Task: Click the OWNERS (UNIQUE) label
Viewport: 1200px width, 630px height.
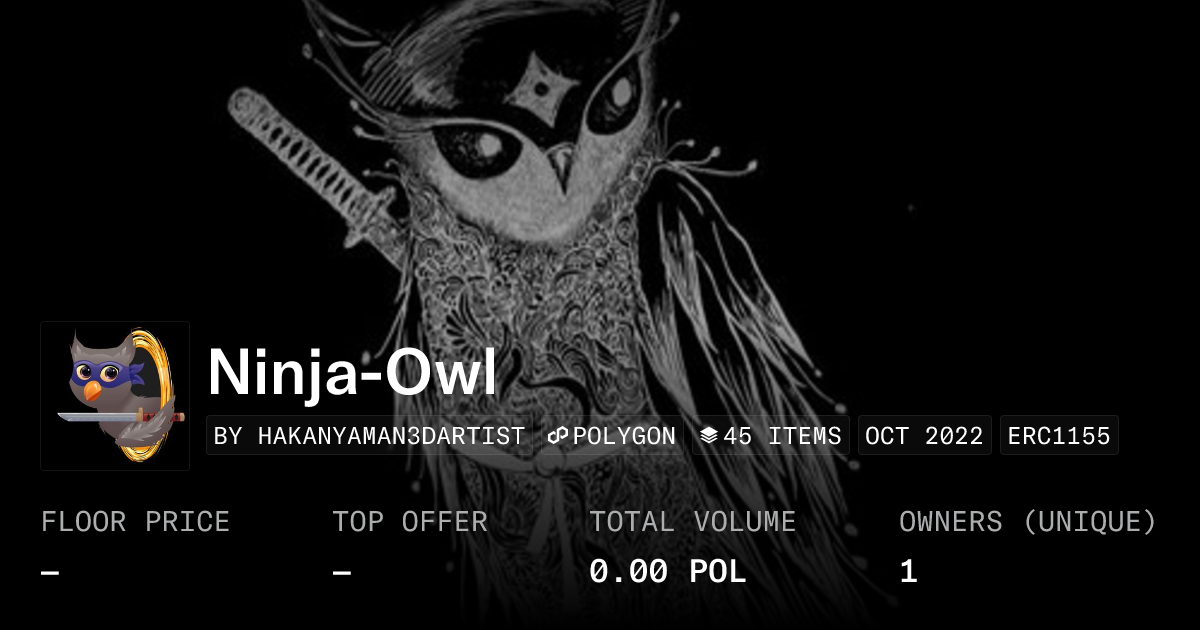Action: click(1028, 522)
